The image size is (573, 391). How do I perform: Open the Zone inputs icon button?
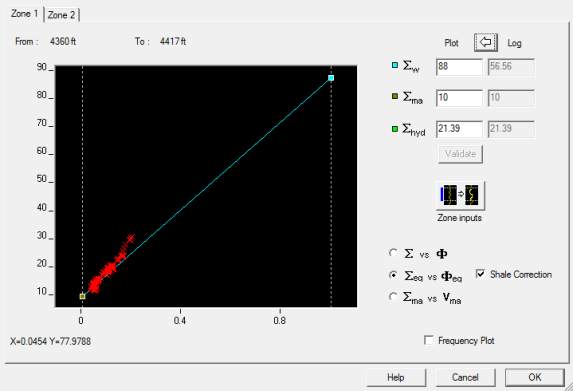[460, 196]
